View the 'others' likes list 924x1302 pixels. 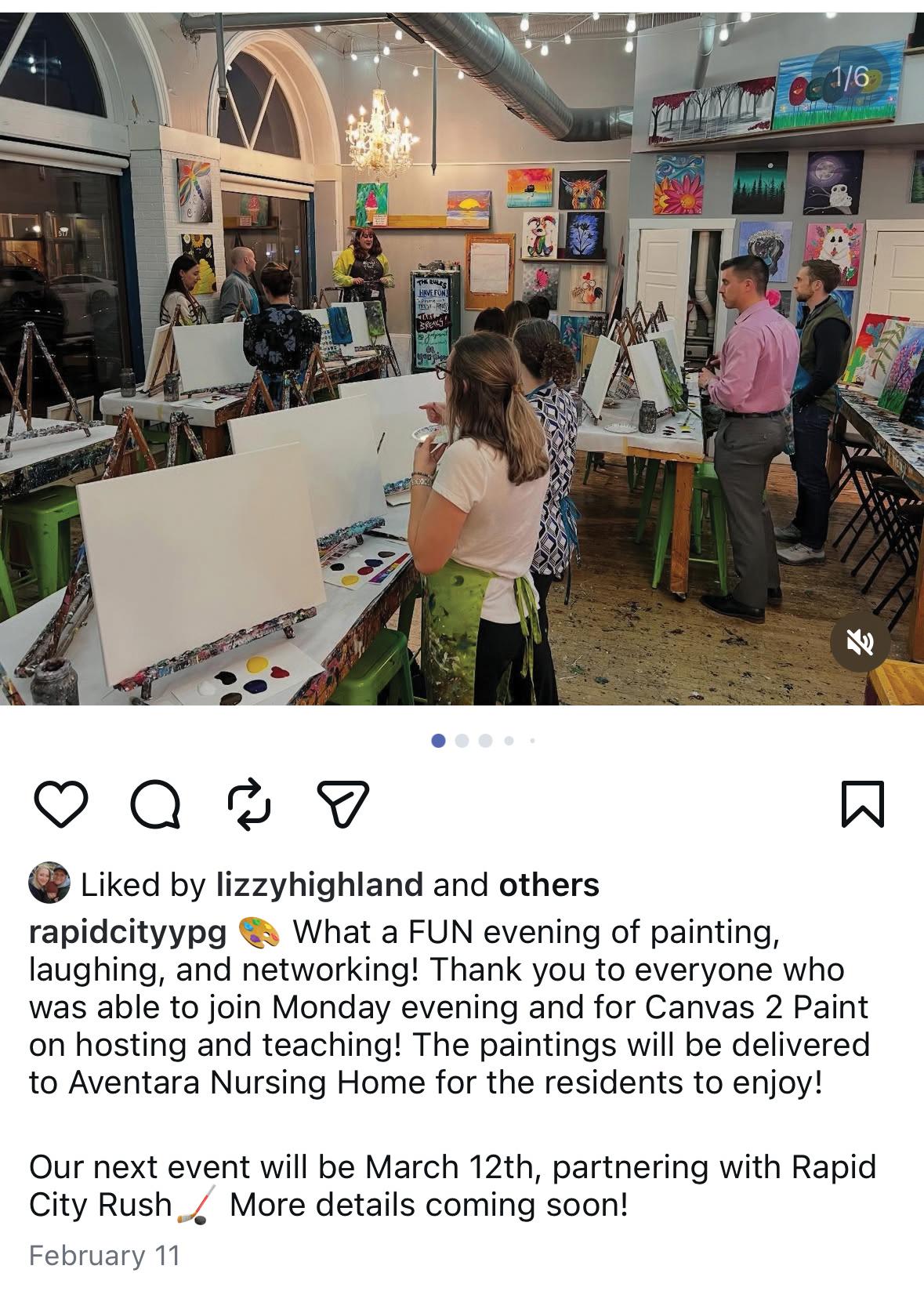pyautogui.click(x=549, y=885)
